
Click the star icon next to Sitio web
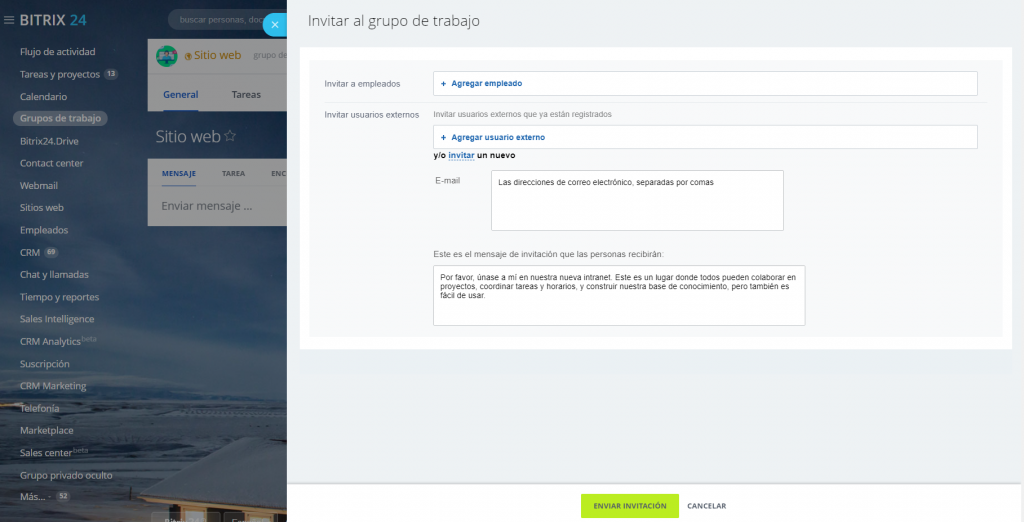pos(230,137)
